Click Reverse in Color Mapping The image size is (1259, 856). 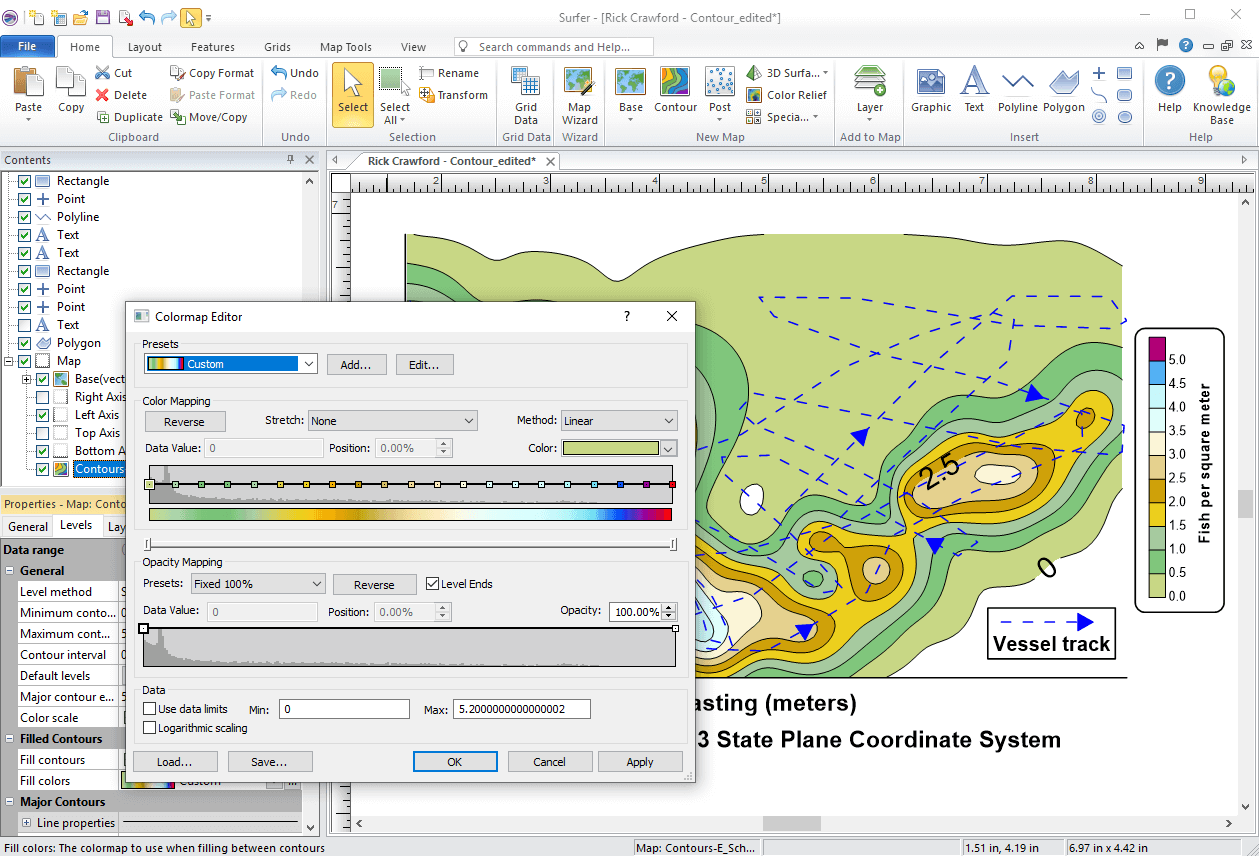[x=184, y=422]
